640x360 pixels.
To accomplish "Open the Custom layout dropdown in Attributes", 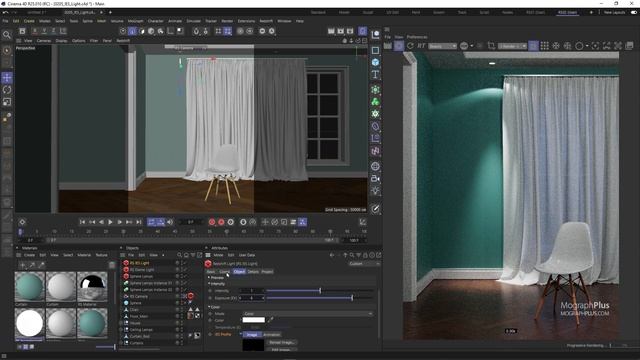I will 364,264.
